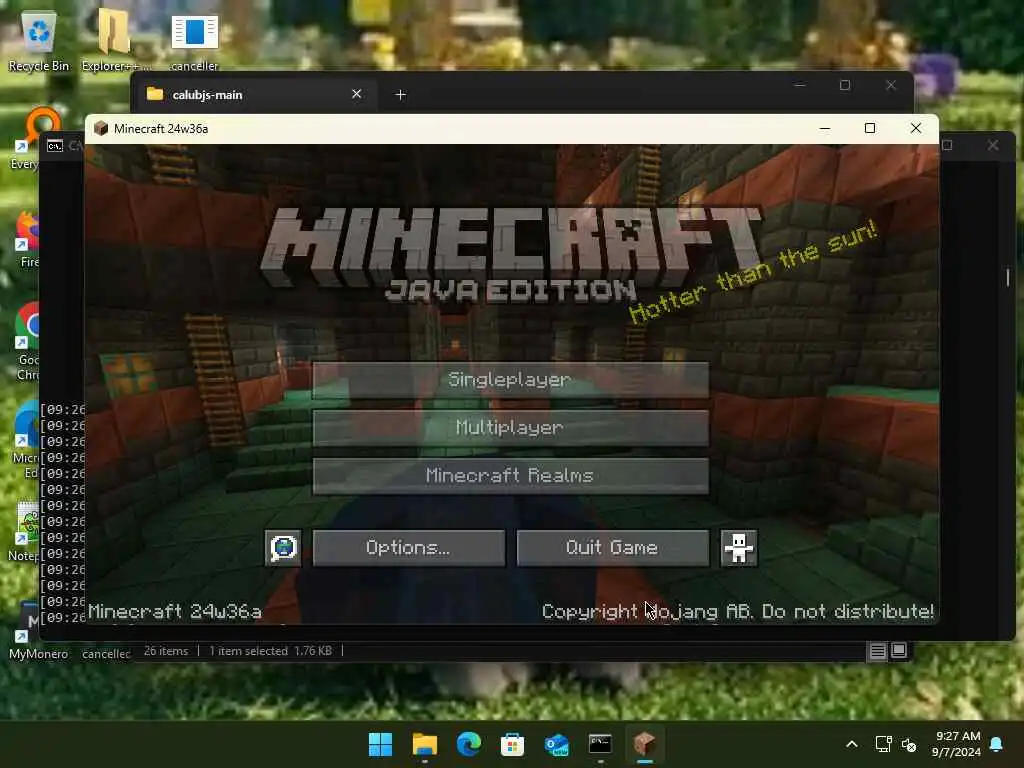Close the Minecraft 24w36a window
Screen dimensions: 1024x768
(916, 129)
